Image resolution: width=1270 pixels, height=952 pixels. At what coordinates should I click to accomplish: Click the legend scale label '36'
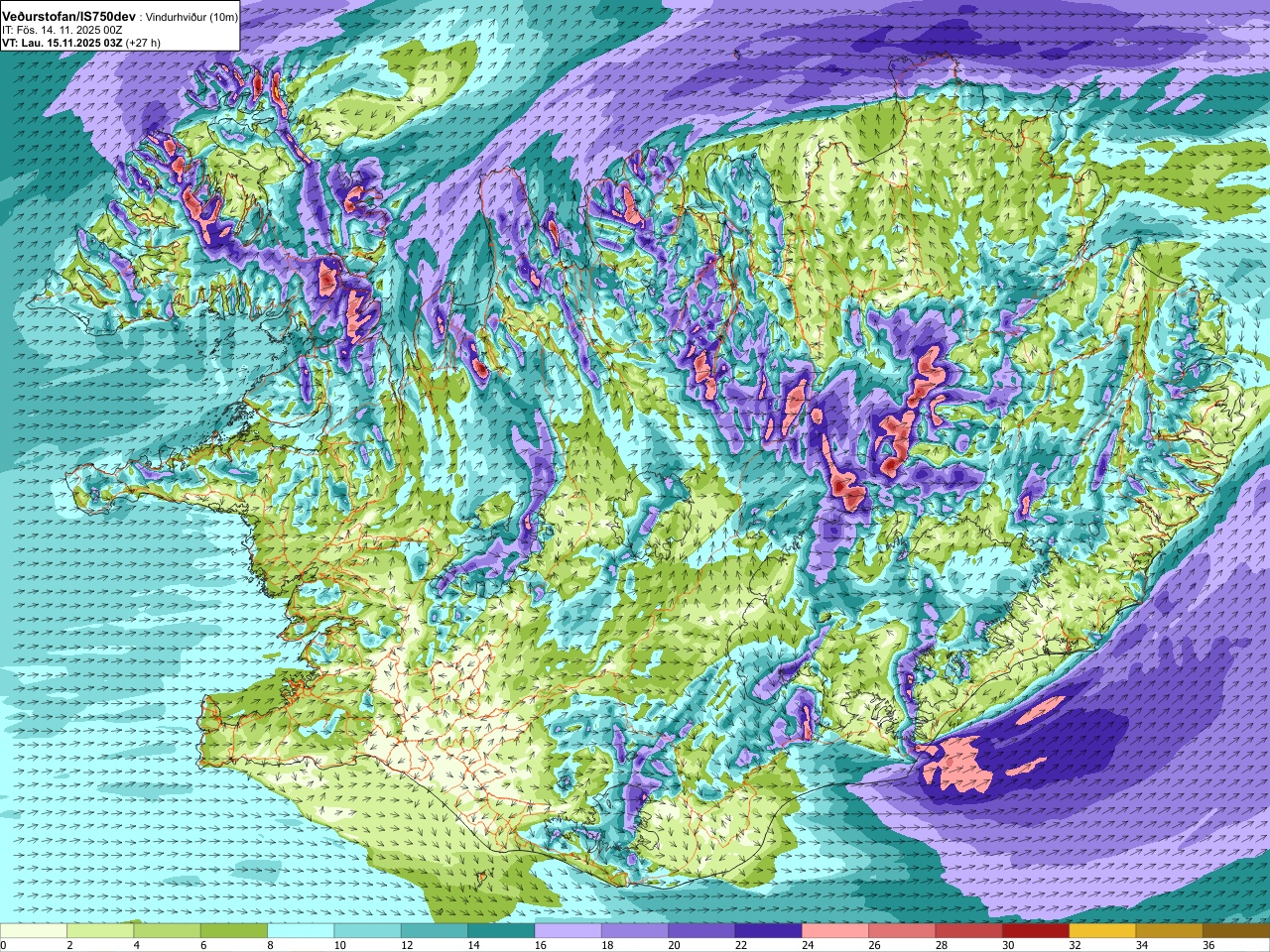pos(1208,945)
